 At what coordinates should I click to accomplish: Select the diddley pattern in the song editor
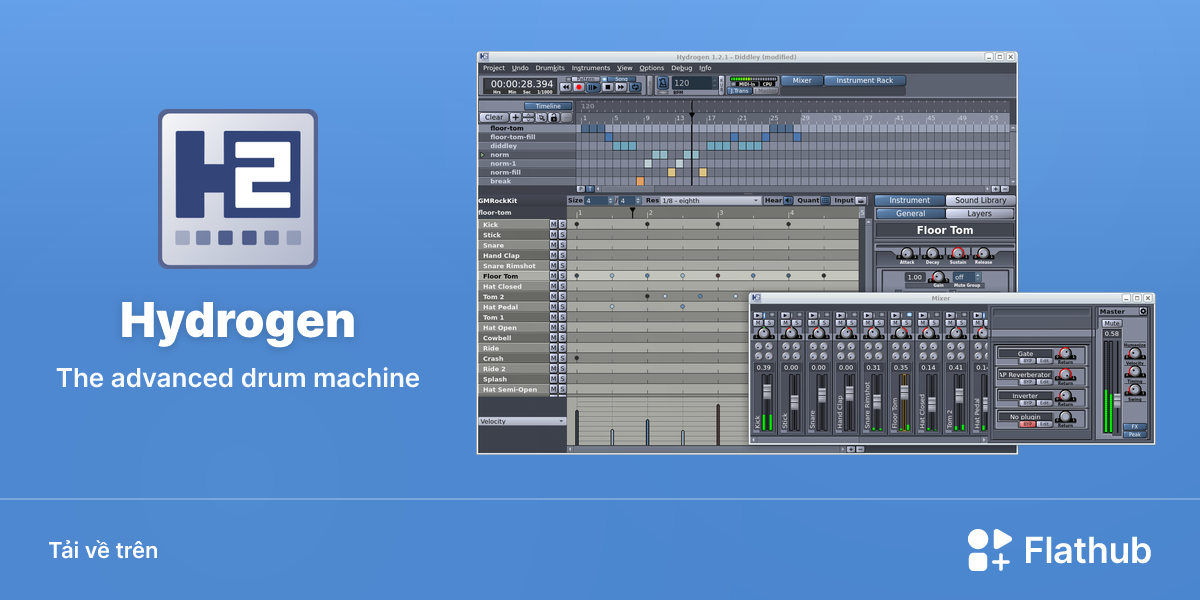coord(528,146)
